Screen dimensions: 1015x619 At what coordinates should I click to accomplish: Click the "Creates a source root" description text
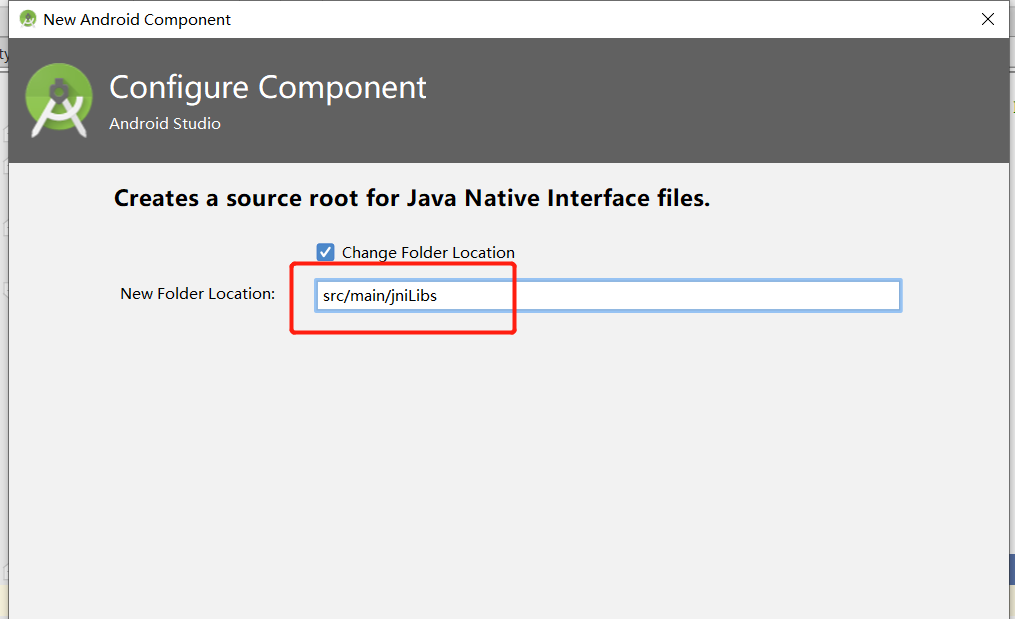[412, 198]
